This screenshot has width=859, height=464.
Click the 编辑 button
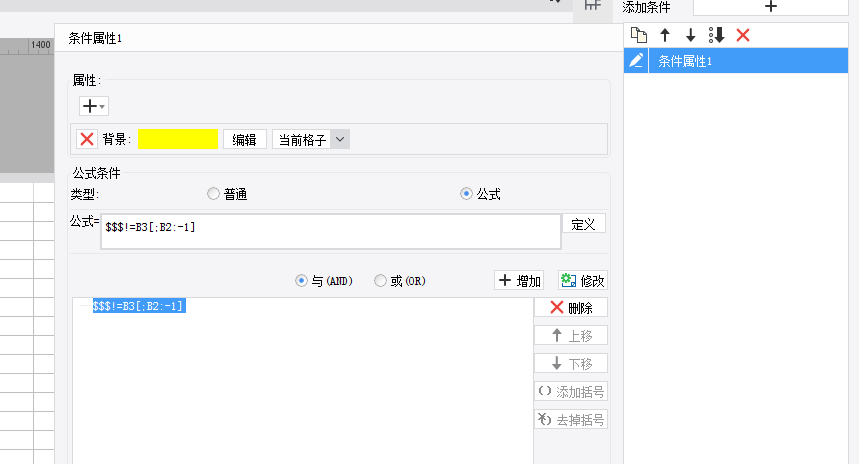(244, 140)
